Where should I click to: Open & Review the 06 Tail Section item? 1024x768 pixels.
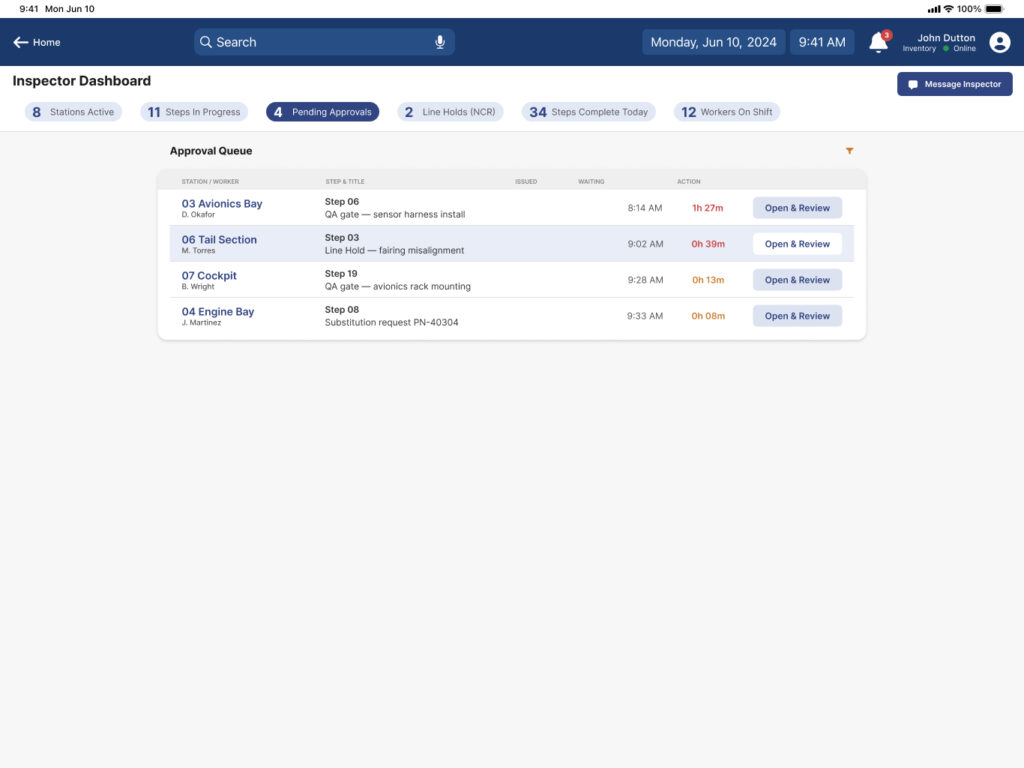[797, 244]
